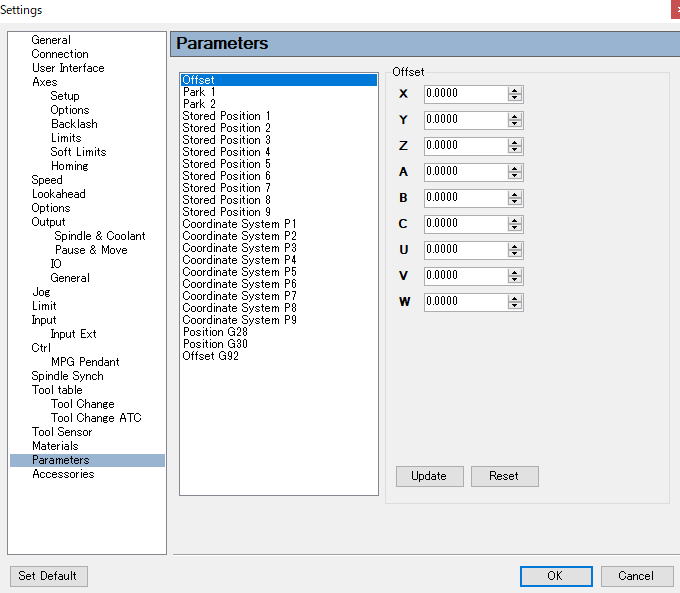Cancel the Settings dialog

coord(637,576)
